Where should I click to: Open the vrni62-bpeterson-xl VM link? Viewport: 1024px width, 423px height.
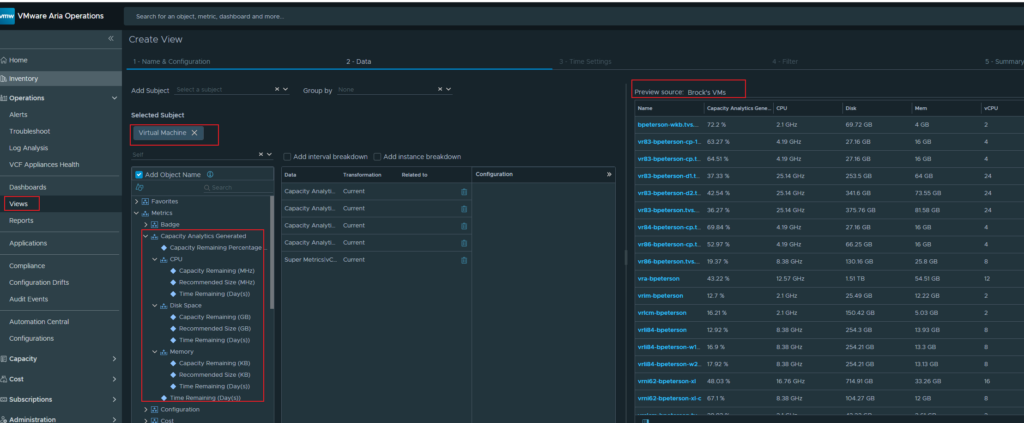(667, 381)
